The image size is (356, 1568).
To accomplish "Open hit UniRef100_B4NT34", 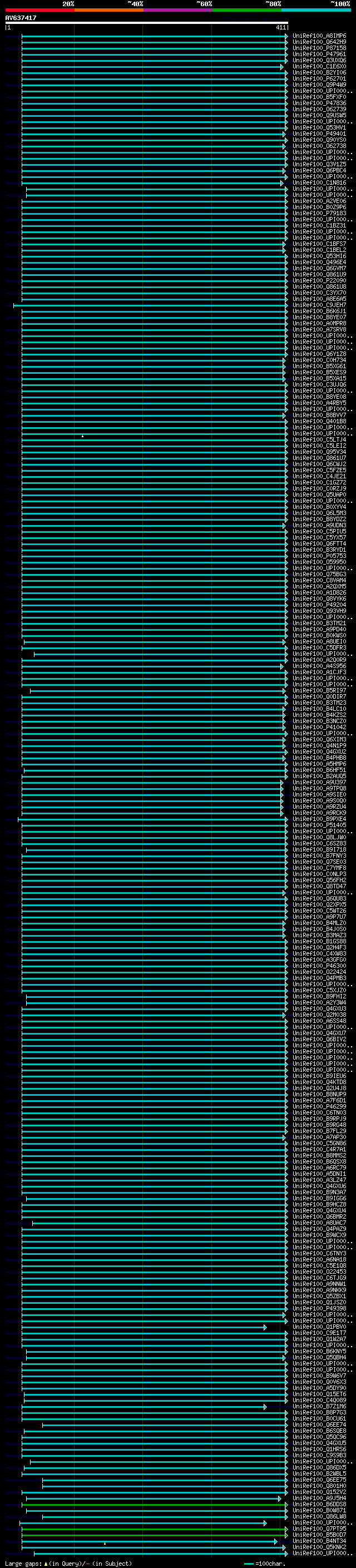I will tap(319, 1541).
